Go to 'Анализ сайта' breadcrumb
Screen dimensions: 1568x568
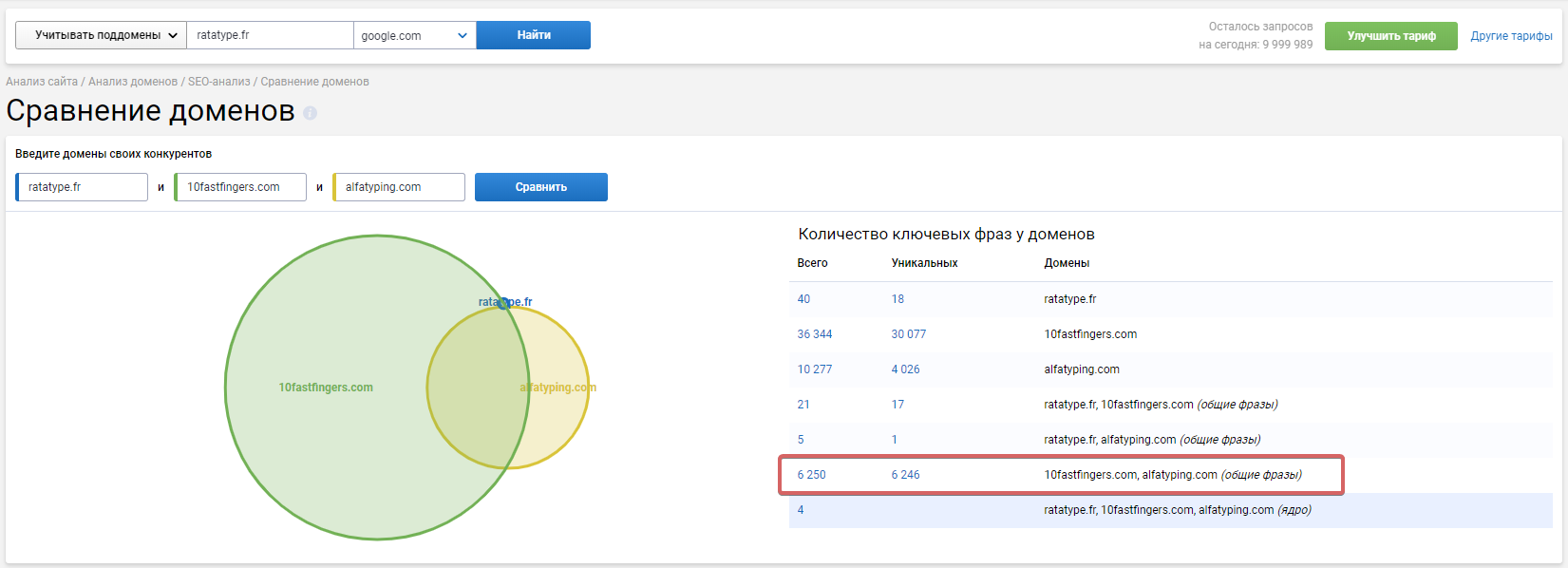click(42, 82)
